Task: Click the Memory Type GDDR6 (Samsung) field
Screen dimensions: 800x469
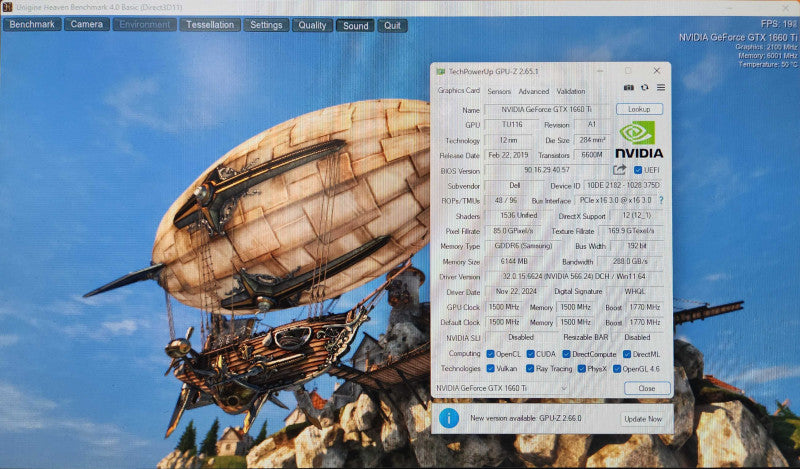Action: (523, 246)
